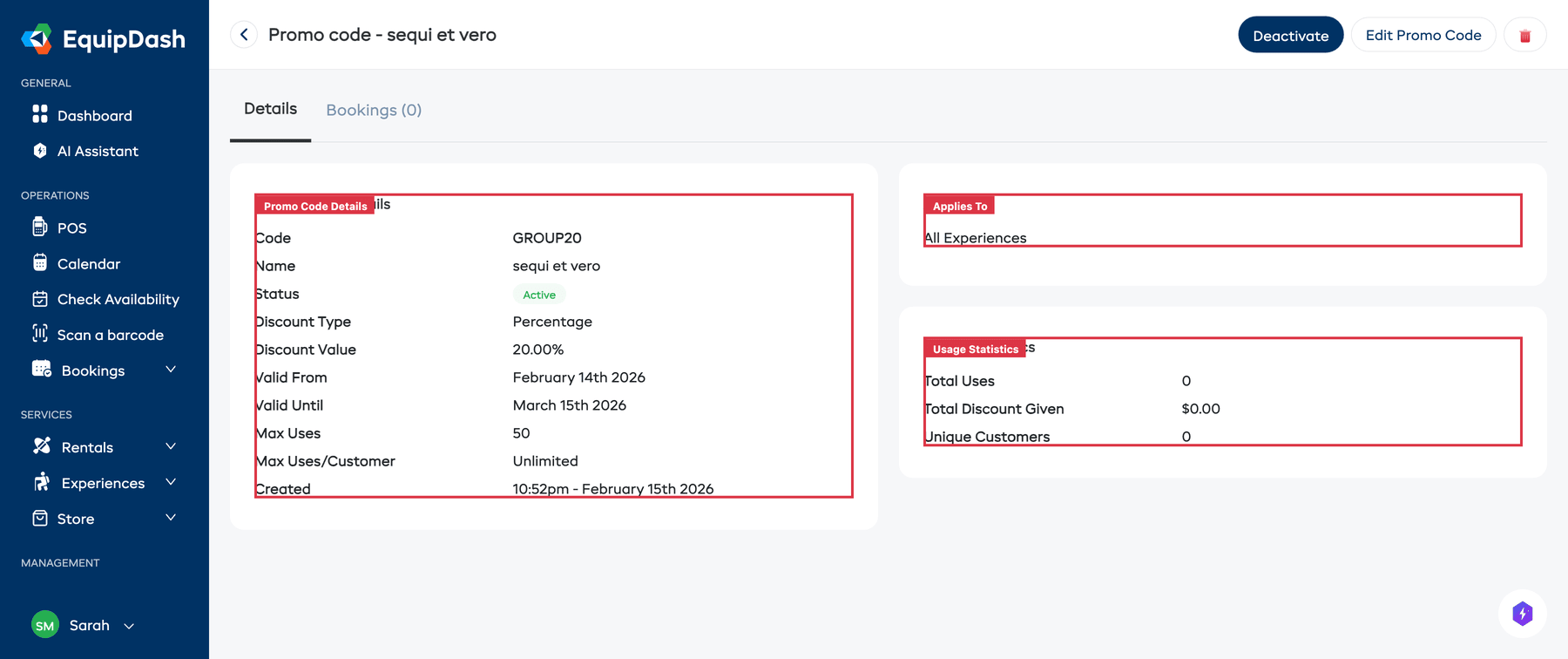Click the 'Unlimited' max uses value
The width and height of the screenshot is (1568, 659).
[x=545, y=461]
